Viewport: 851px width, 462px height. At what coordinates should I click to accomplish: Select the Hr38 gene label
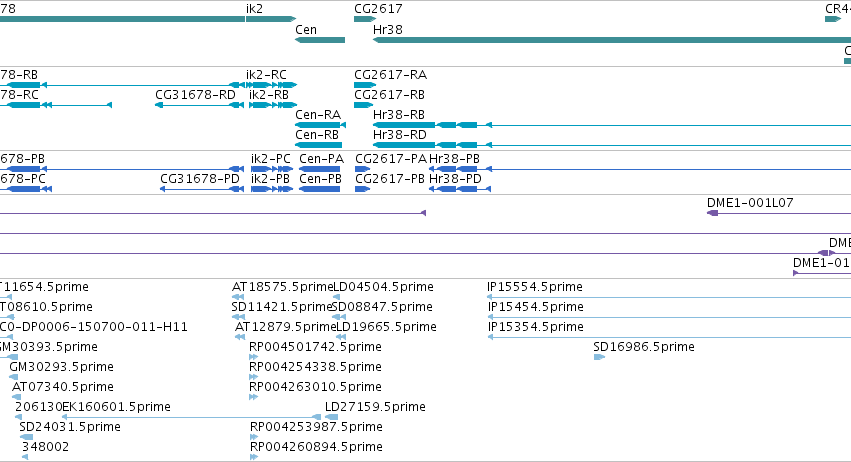pos(388,30)
